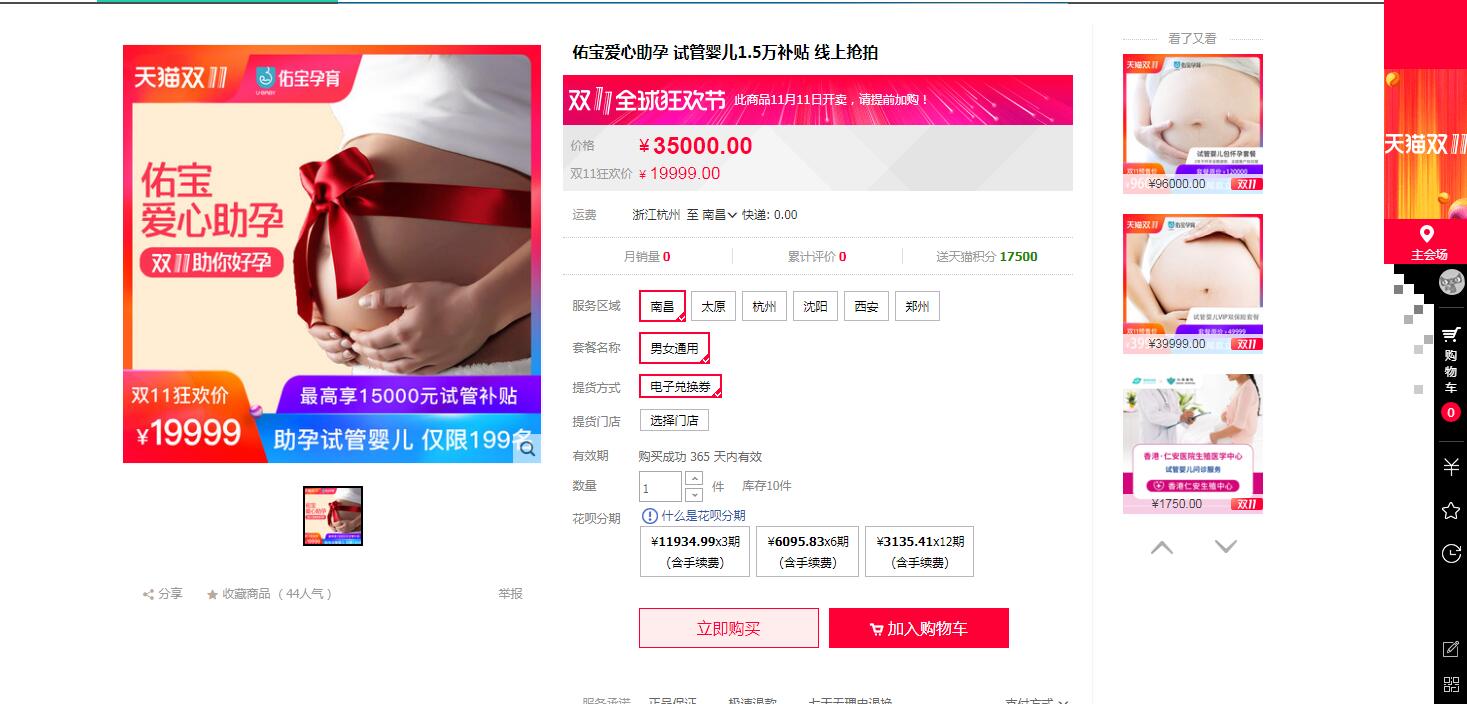The image size is (1467, 704).
Task: Open the ¥96000 recommended product thumbnail
Action: 1193,123
